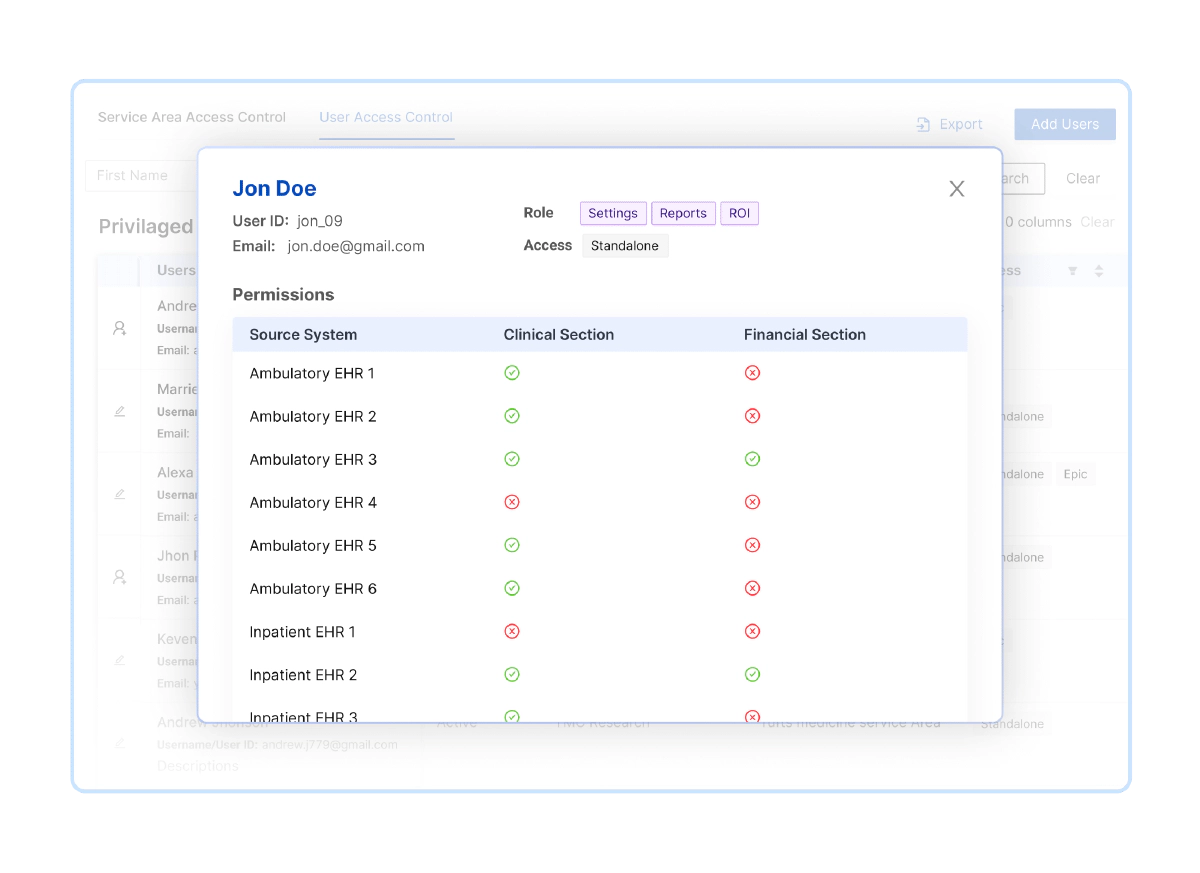Image resolution: width=1200 pixels, height=873 pixels.
Task: Click Ambulatory EHR 6 Financial Section cross icon
Action: [753, 588]
